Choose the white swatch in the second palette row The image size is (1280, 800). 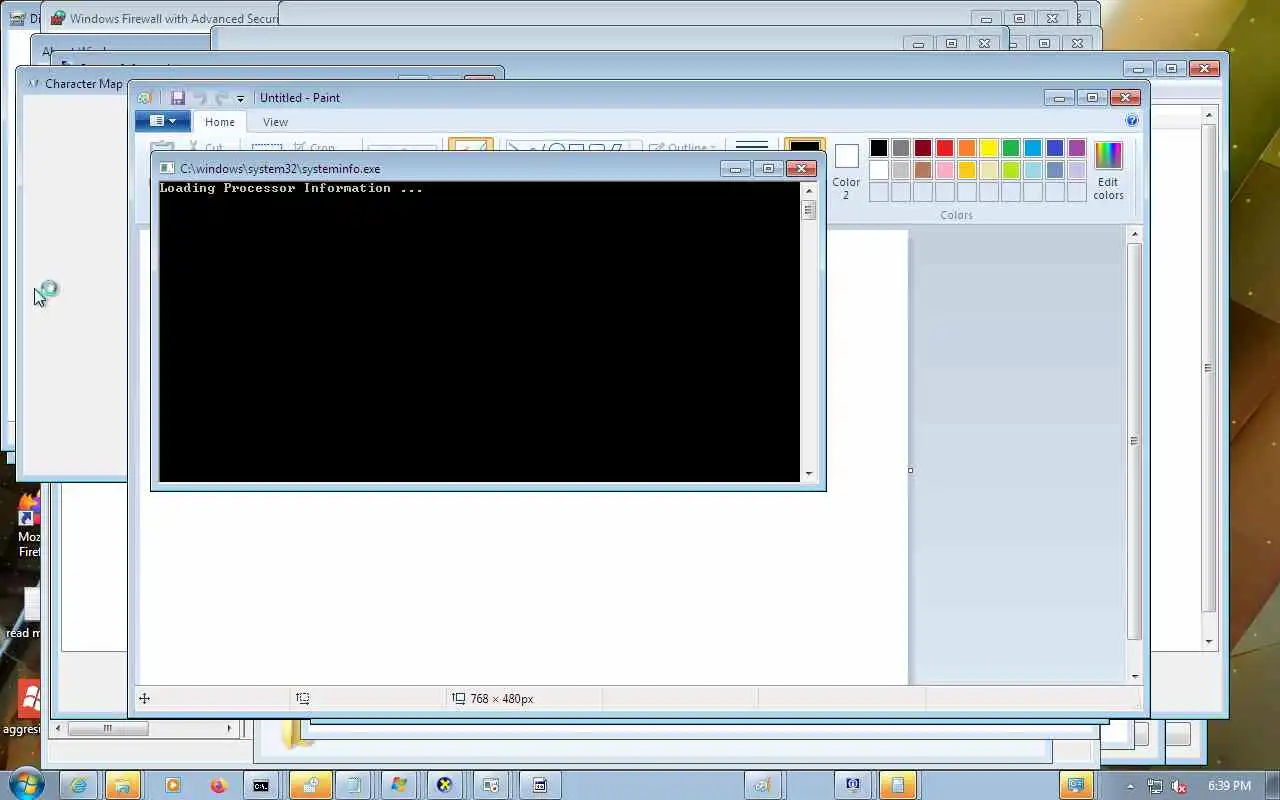[879, 170]
